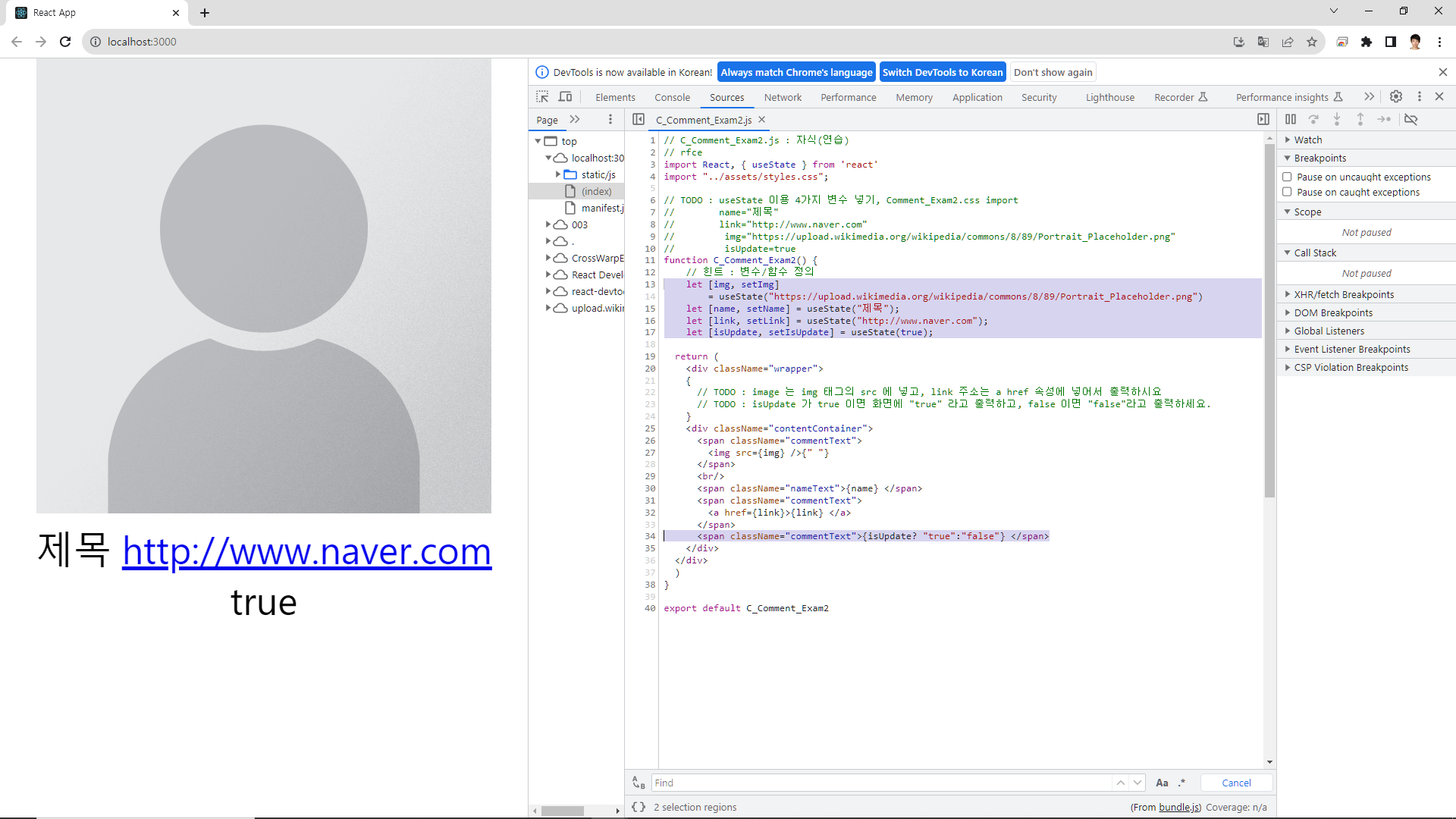Screen dimensions: 1456x819
Task: Click Switch DevTools to Korean button
Action: (x=942, y=72)
